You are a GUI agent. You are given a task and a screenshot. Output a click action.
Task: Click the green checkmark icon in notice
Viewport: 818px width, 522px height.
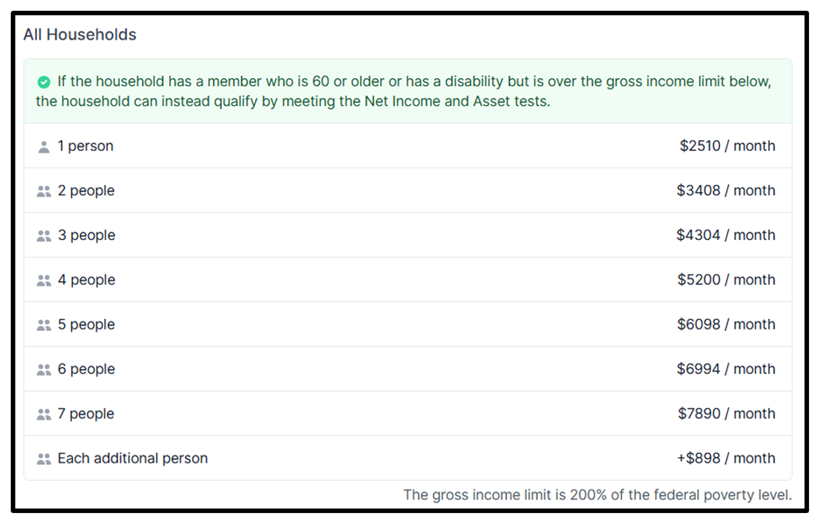pos(44,82)
